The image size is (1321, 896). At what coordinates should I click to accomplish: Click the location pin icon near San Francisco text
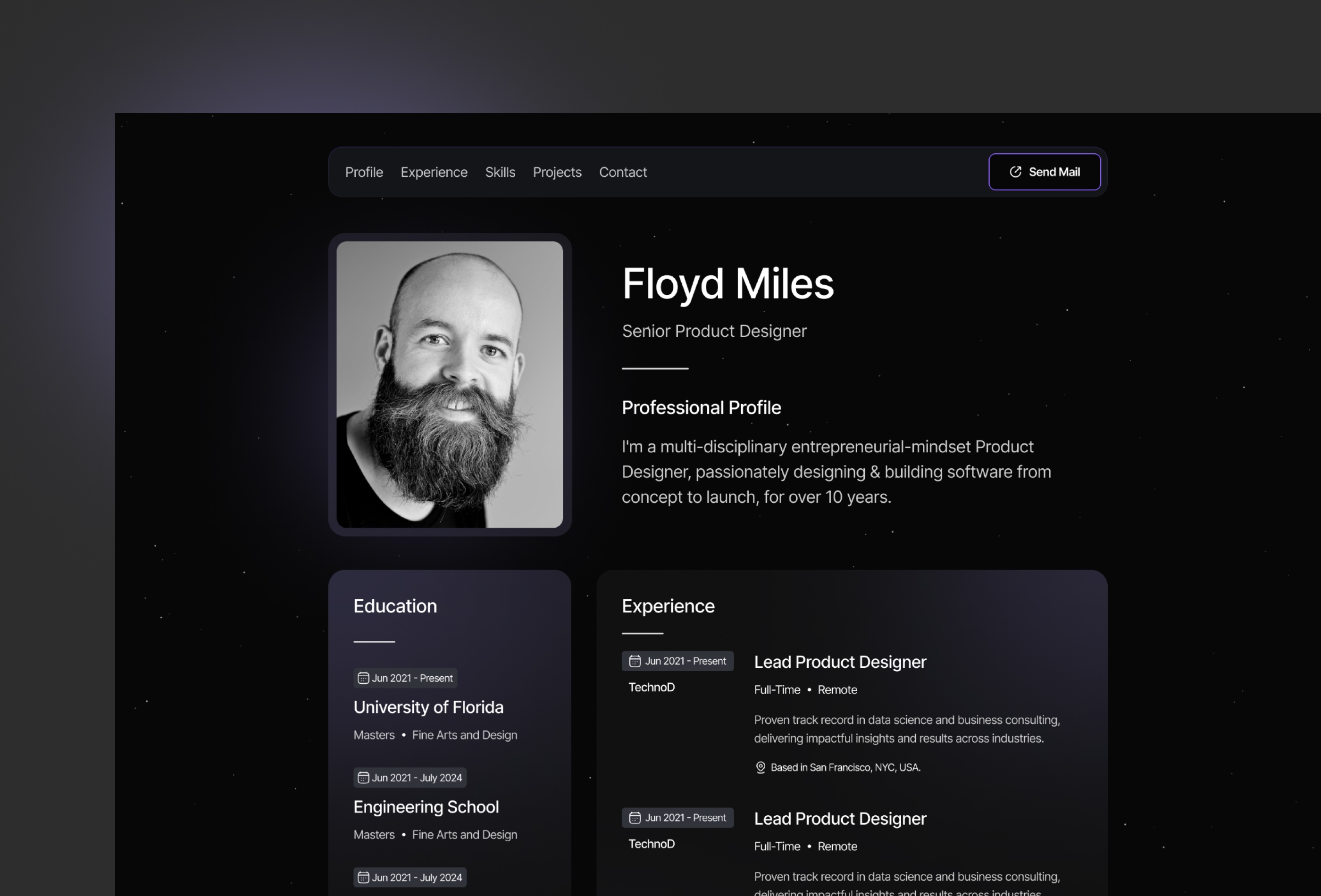[x=760, y=767]
